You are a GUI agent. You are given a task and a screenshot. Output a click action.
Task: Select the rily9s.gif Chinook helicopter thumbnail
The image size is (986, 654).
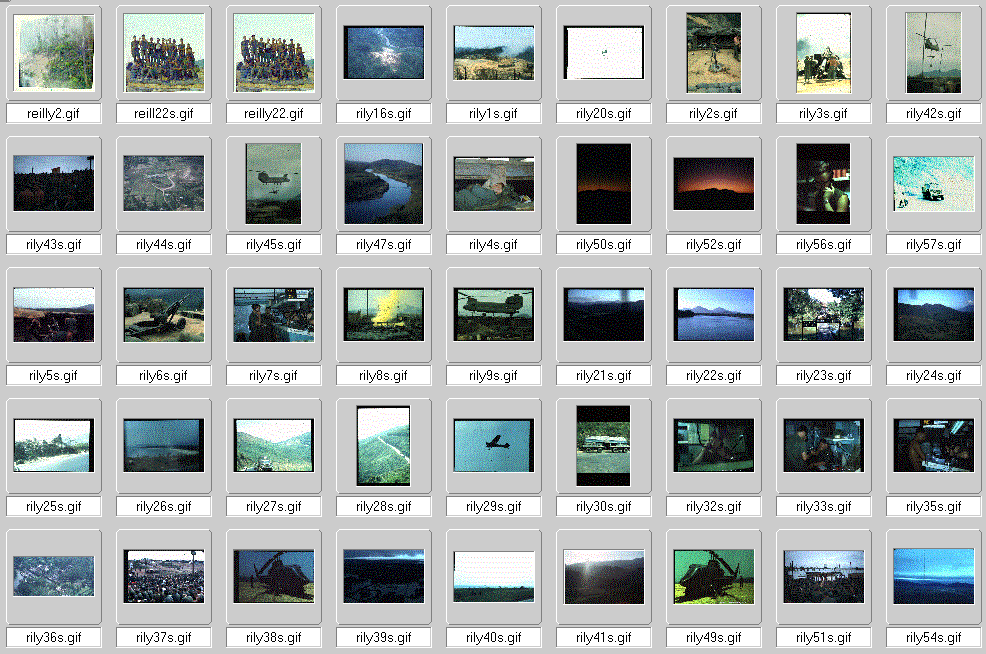[x=494, y=314]
